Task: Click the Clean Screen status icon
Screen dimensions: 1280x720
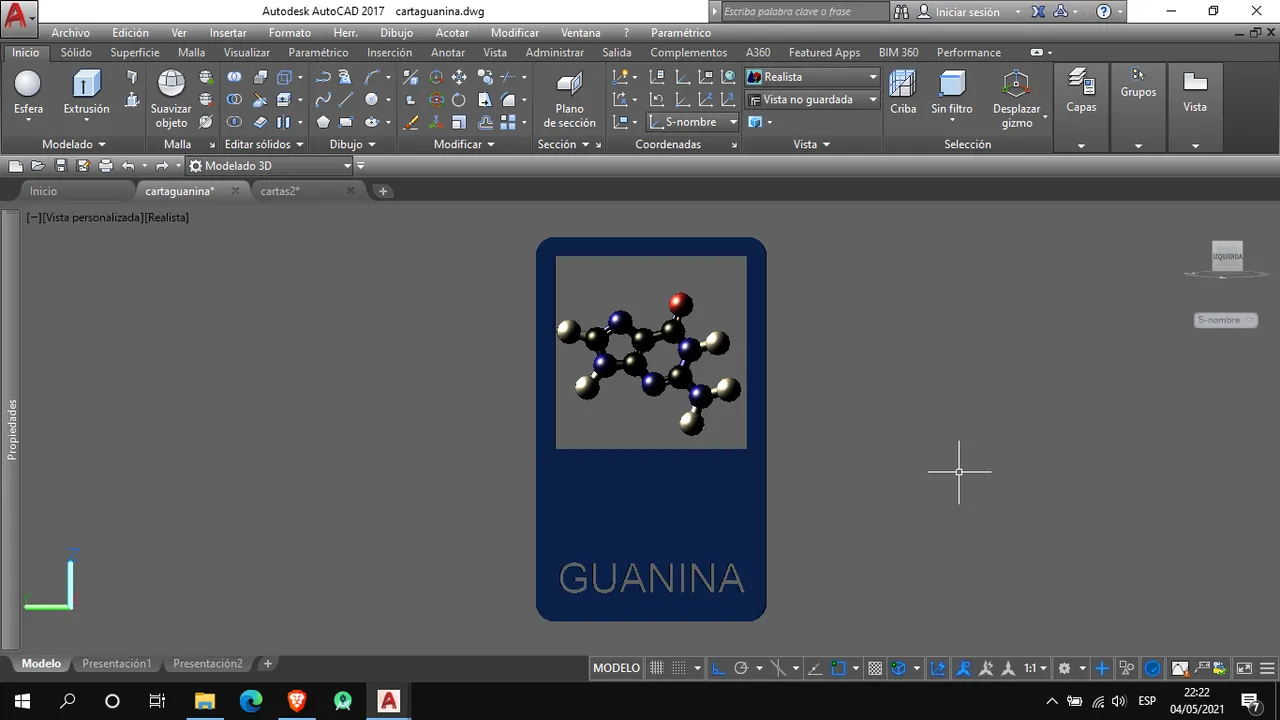Action: point(1245,668)
